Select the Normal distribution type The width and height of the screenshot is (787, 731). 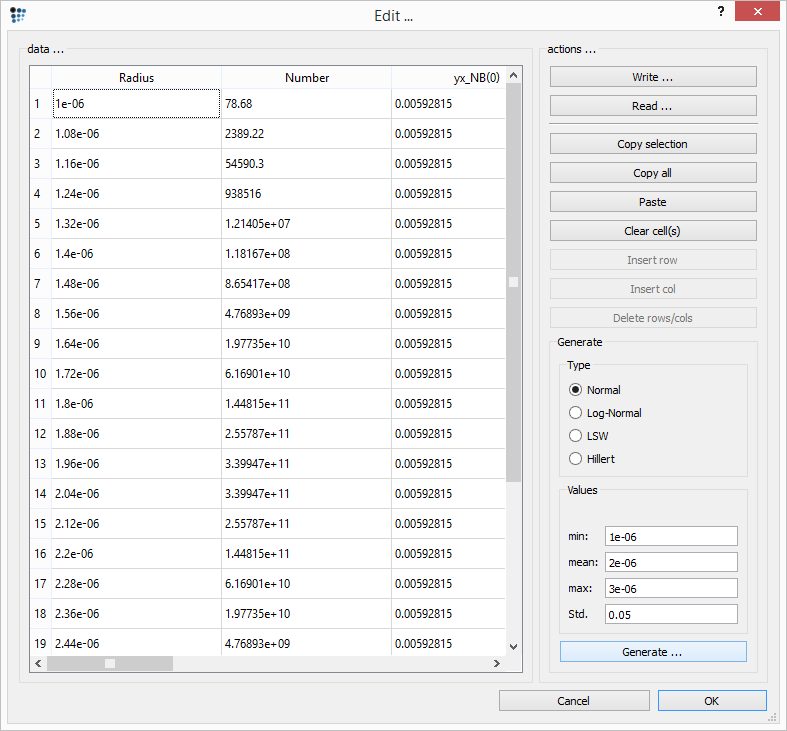point(575,390)
